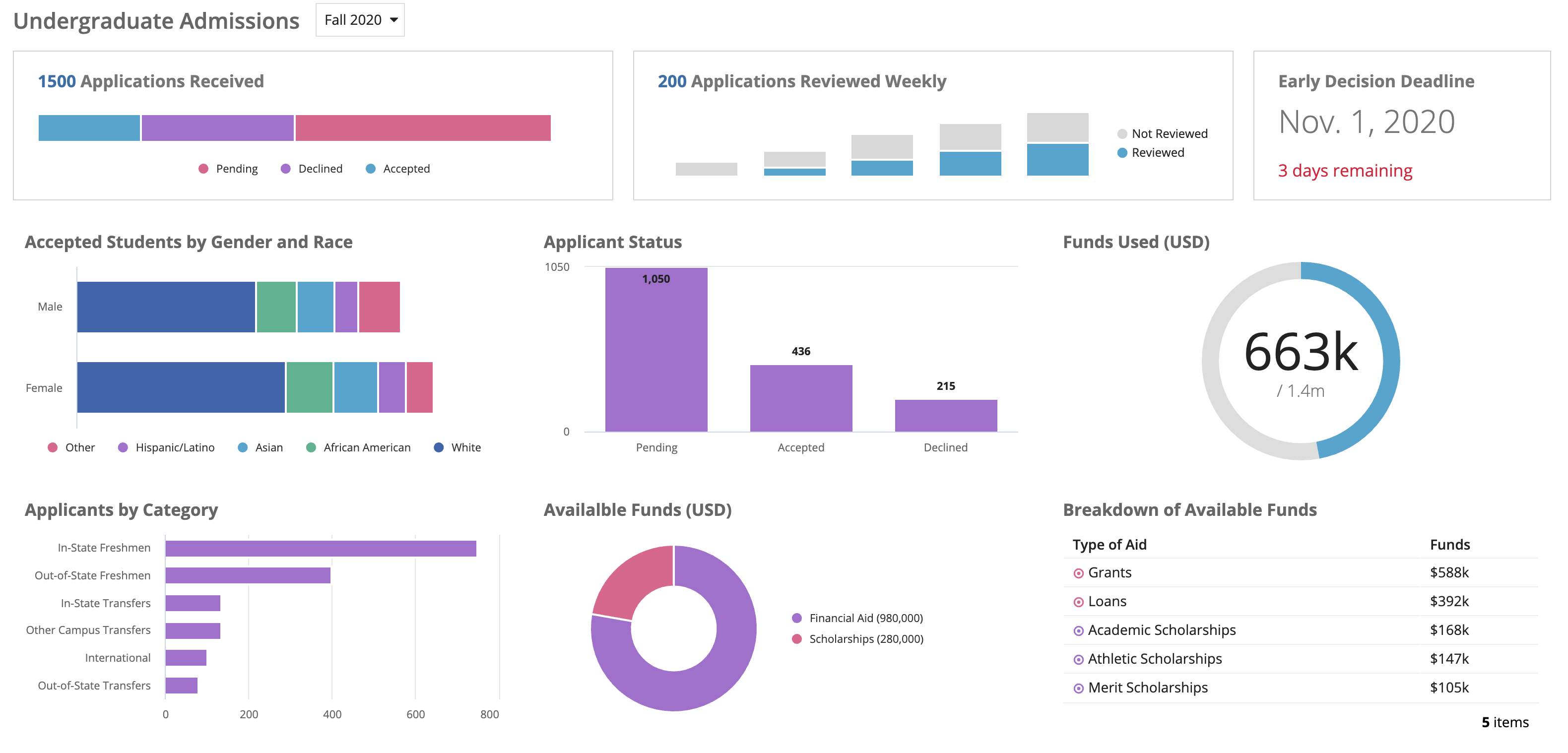1568x753 pixels.
Task: Click the 663k value in Funds Used gauge
Action: pos(1301,352)
